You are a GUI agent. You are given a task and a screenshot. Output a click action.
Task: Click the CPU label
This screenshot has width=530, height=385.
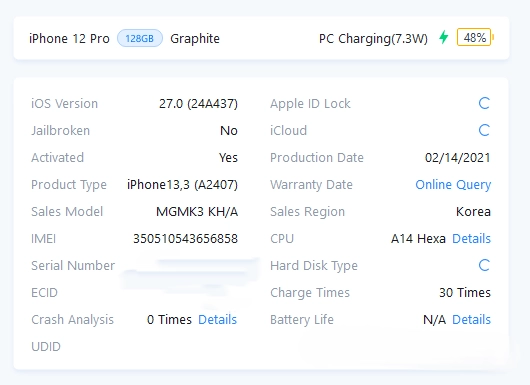click(282, 239)
